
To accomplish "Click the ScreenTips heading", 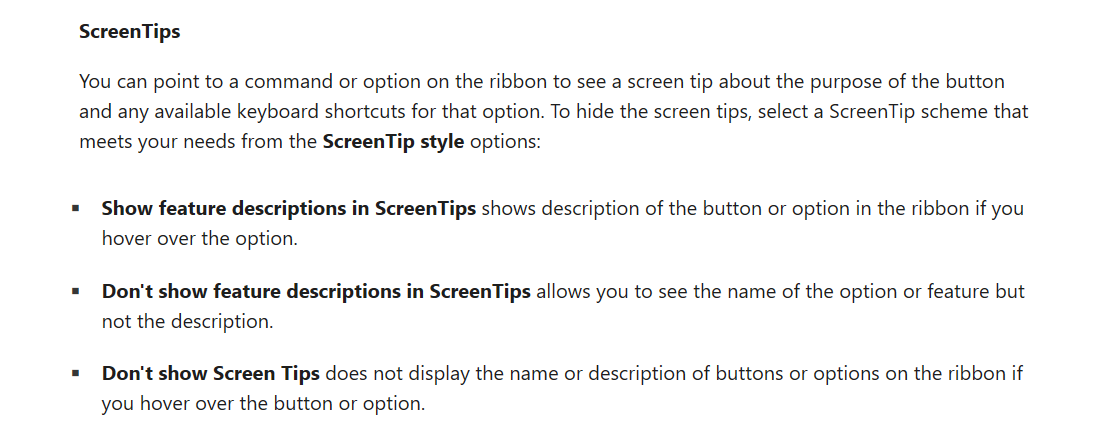I will 129,32.
